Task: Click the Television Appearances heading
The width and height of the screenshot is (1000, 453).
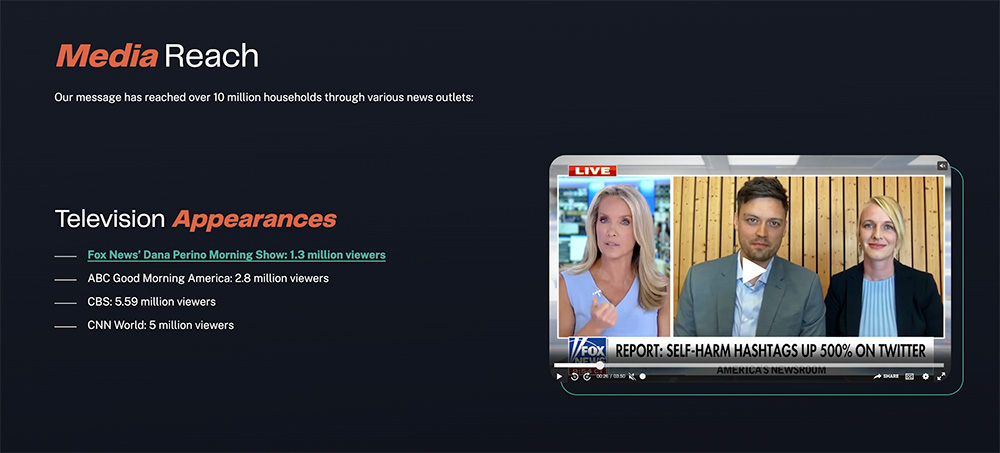Action: [196, 219]
